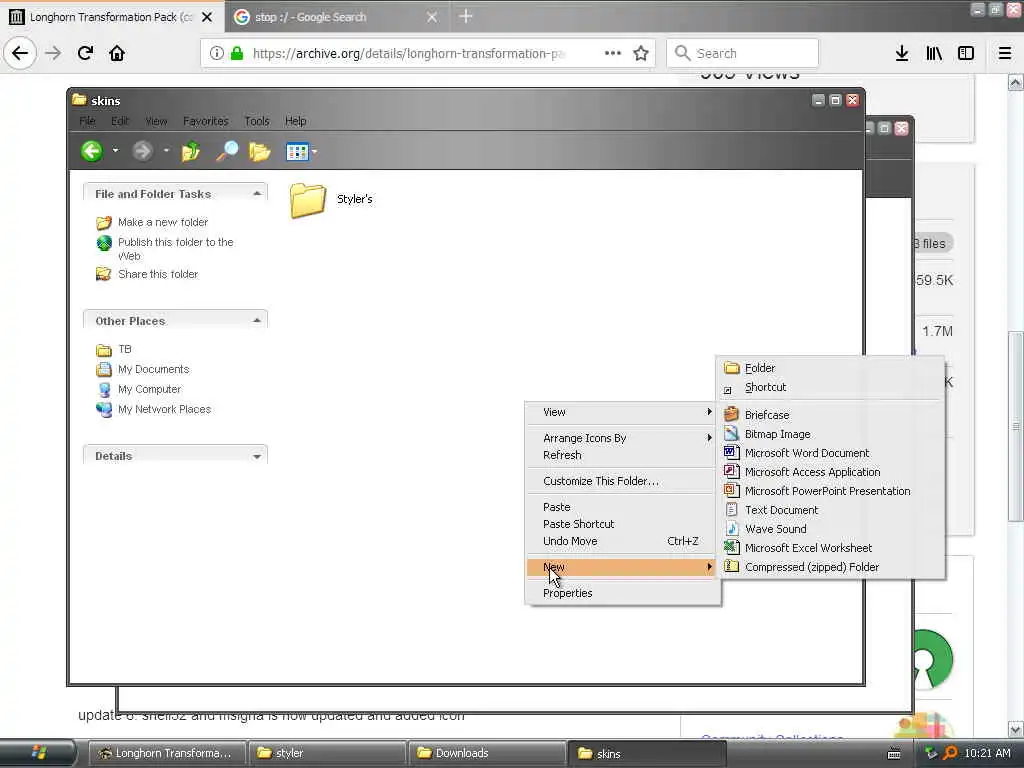Click the site information icon in address bar

coord(217,53)
